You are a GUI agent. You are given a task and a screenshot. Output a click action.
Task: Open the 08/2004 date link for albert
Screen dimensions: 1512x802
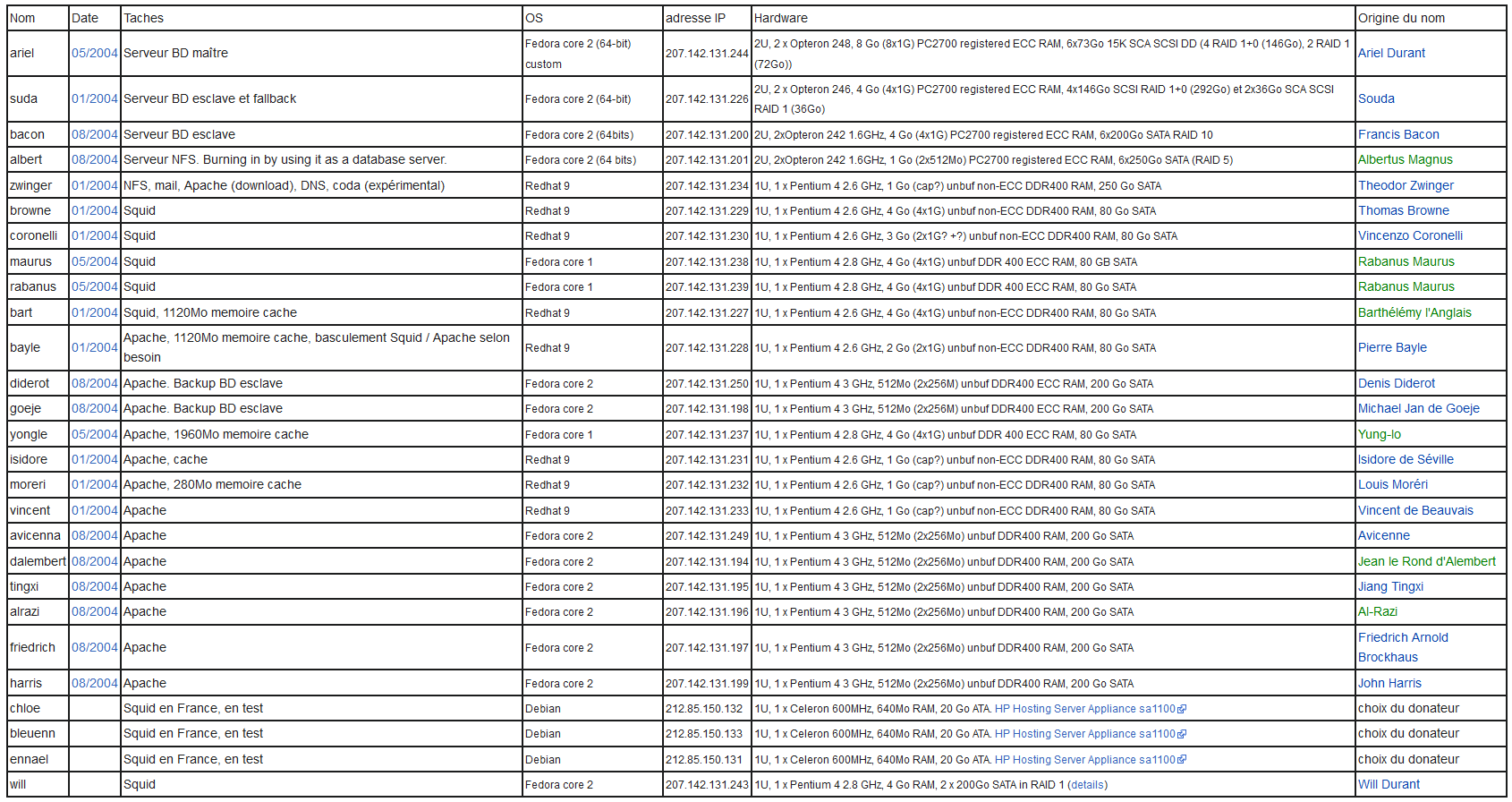point(94,159)
